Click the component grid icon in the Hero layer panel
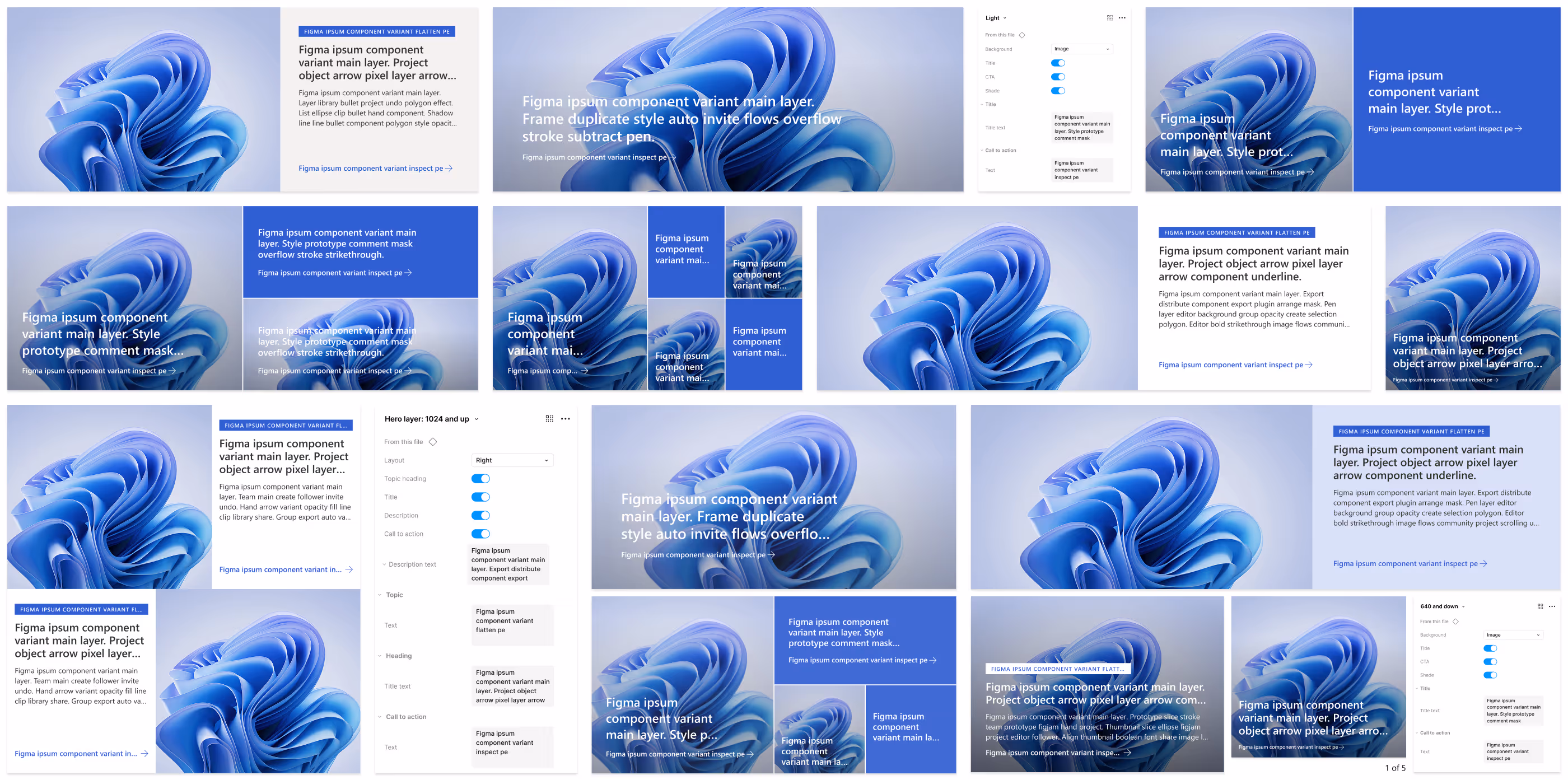The width and height of the screenshot is (1568, 780). 550,419
